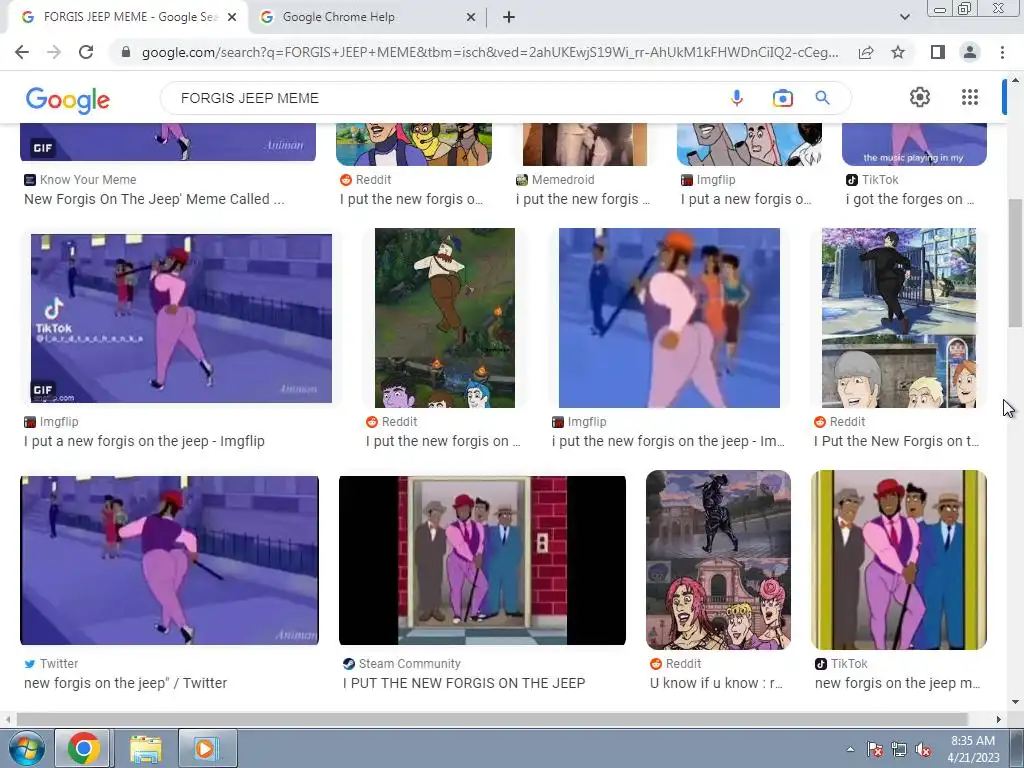Open Chrome's three-dot menu
The width and height of the screenshot is (1024, 768).
tap(1002, 52)
